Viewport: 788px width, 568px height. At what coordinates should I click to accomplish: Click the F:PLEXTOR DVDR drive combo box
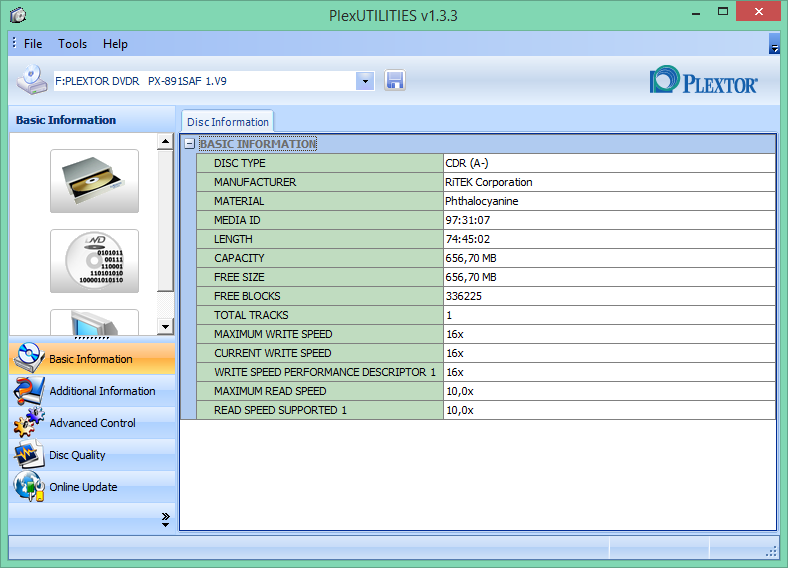214,81
